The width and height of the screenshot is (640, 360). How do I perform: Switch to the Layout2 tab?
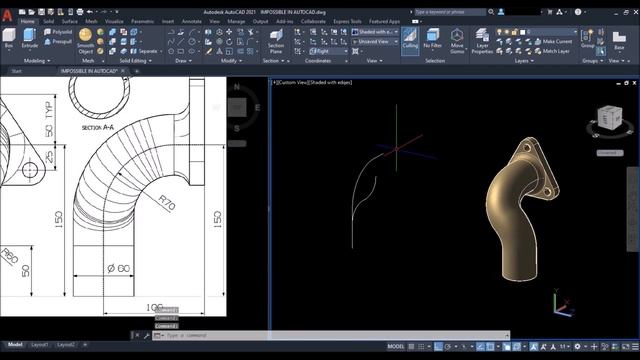click(x=66, y=345)
